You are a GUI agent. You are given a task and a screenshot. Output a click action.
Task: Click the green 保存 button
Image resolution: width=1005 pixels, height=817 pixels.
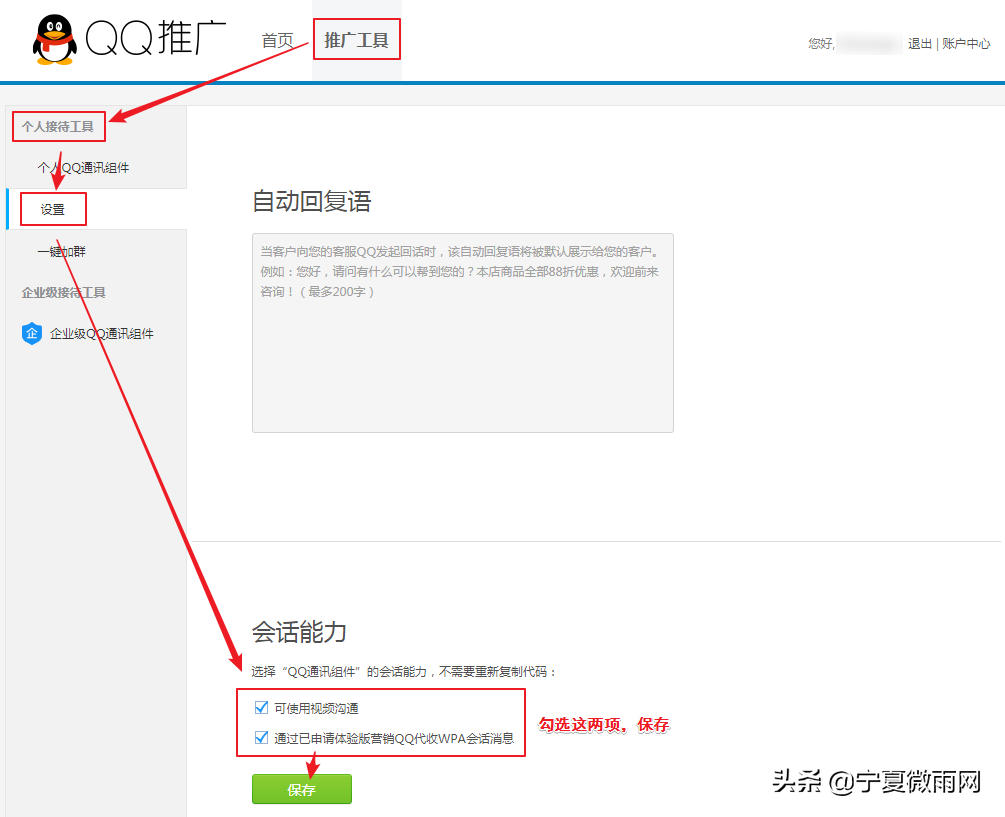301,788
